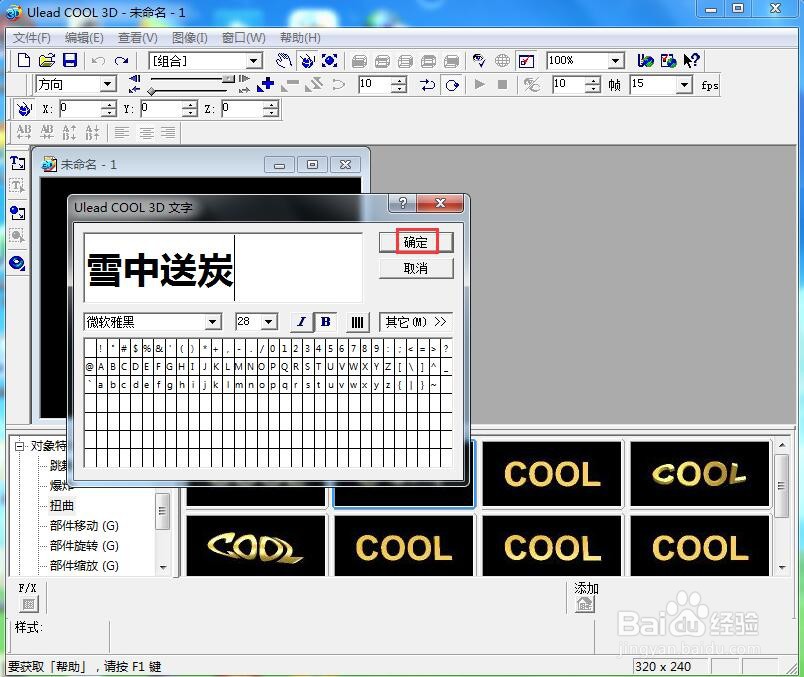
Task: Click the Insert geometric object tool
Action: click(17, 263)
